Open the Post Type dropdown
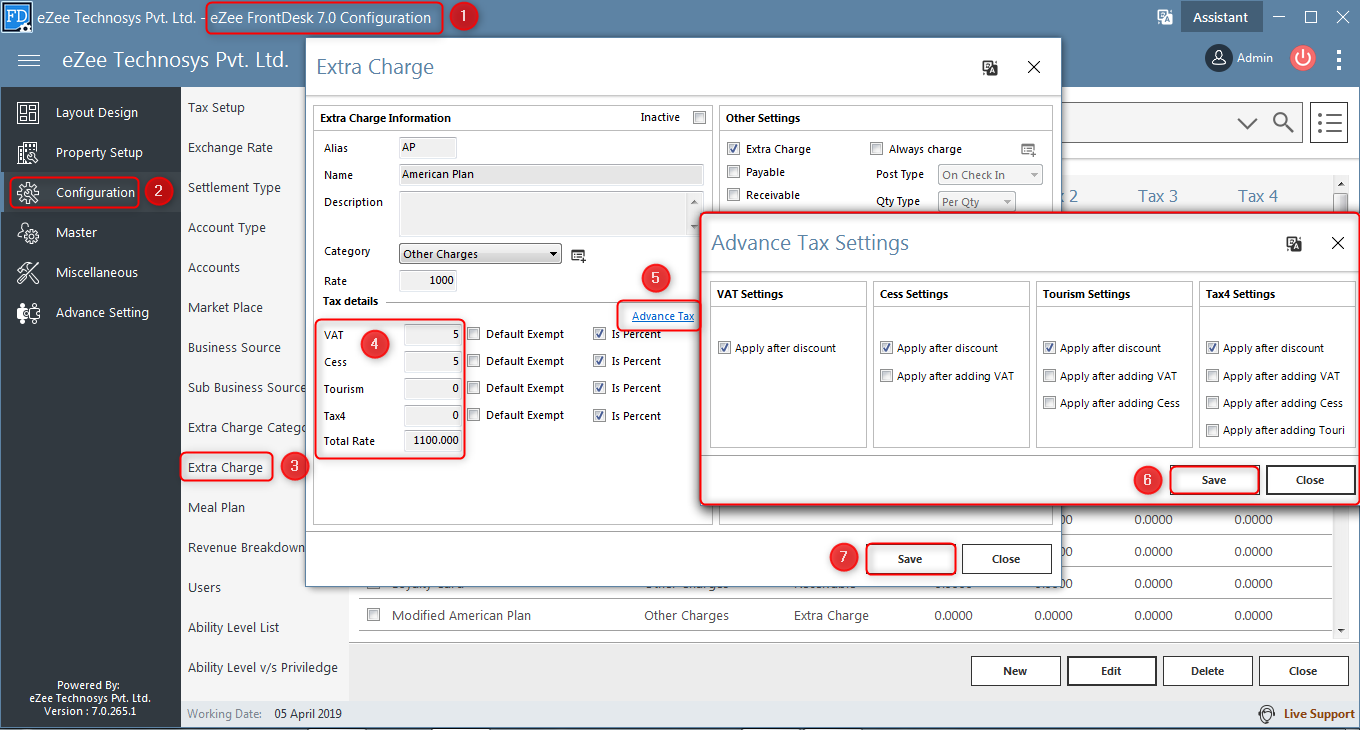Viewport: 1360px width, 730px height. point(990,175)
